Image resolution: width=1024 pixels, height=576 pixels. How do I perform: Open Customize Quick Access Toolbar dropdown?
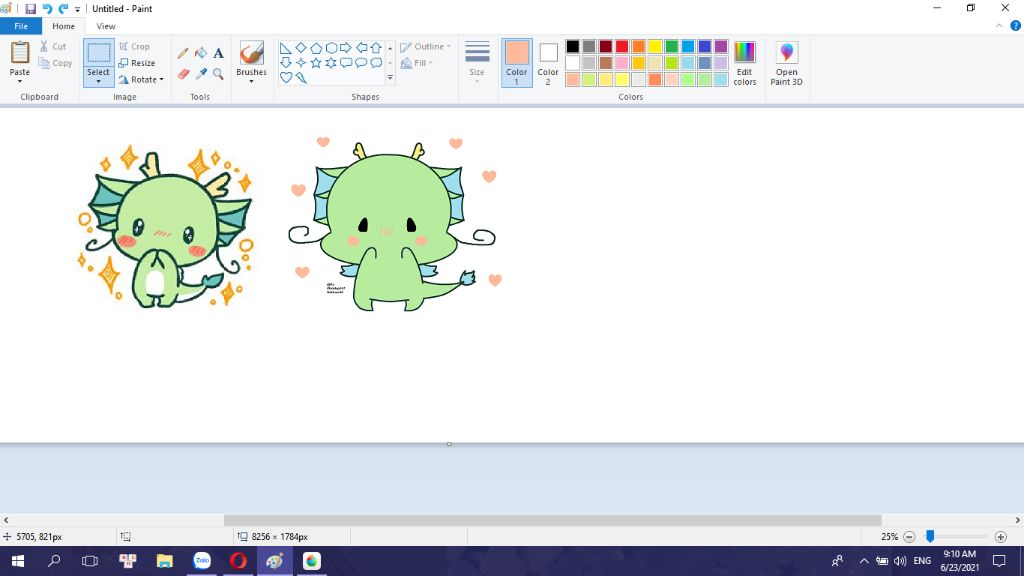point(77,9)
